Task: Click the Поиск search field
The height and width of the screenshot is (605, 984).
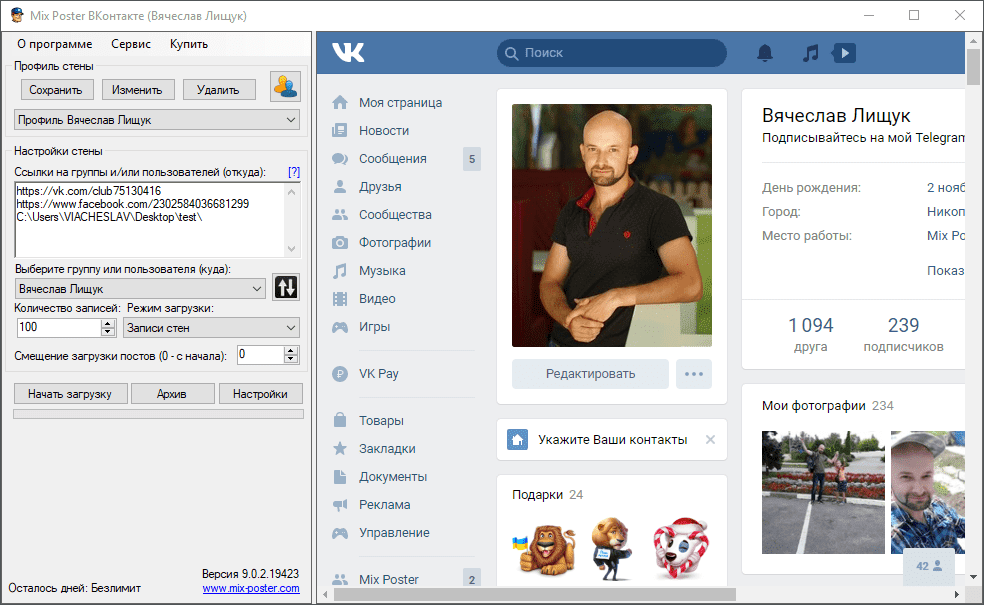Action: [x=612, y=53]
